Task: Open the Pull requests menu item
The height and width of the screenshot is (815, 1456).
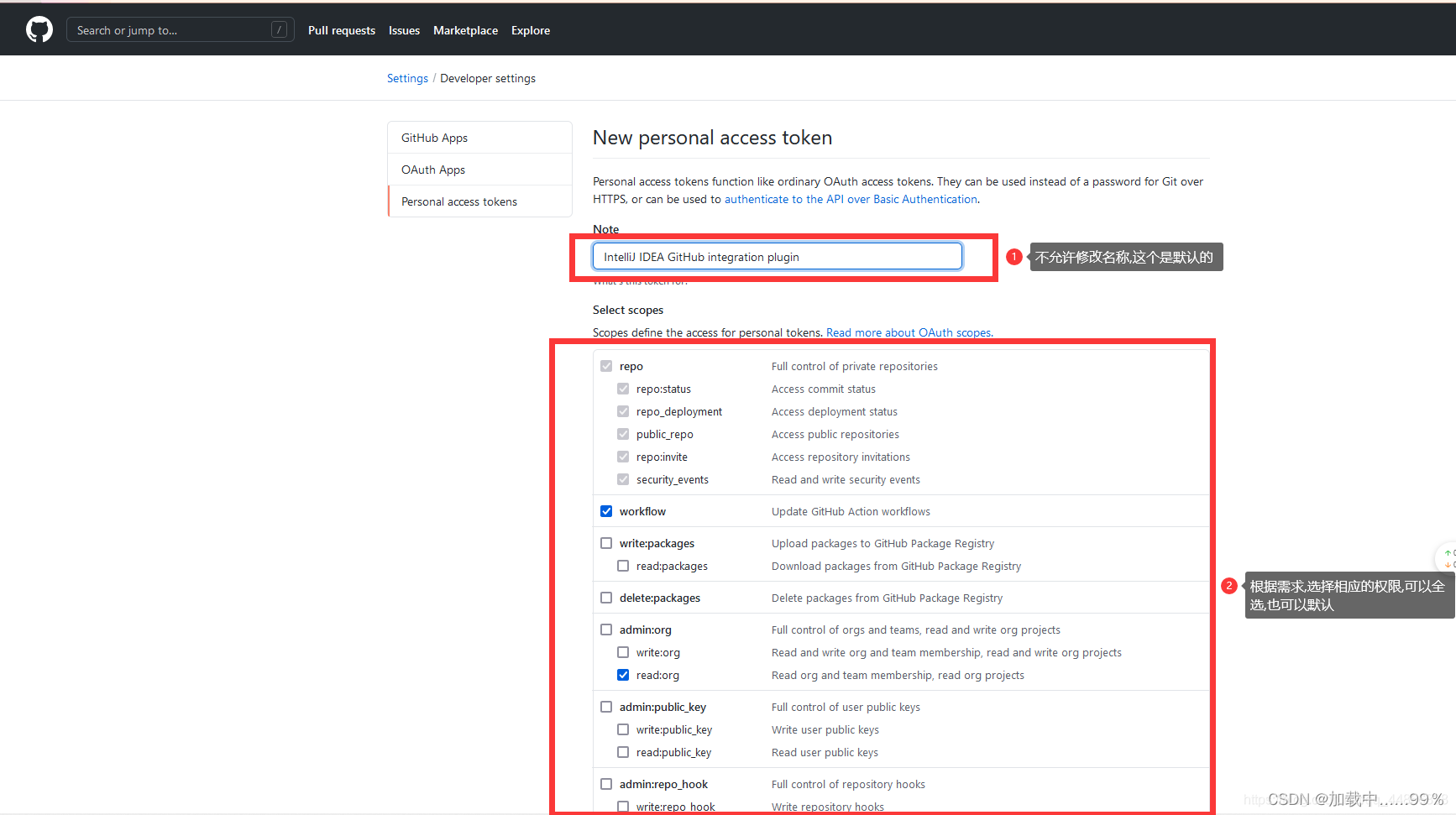Action: coord(341,29)
